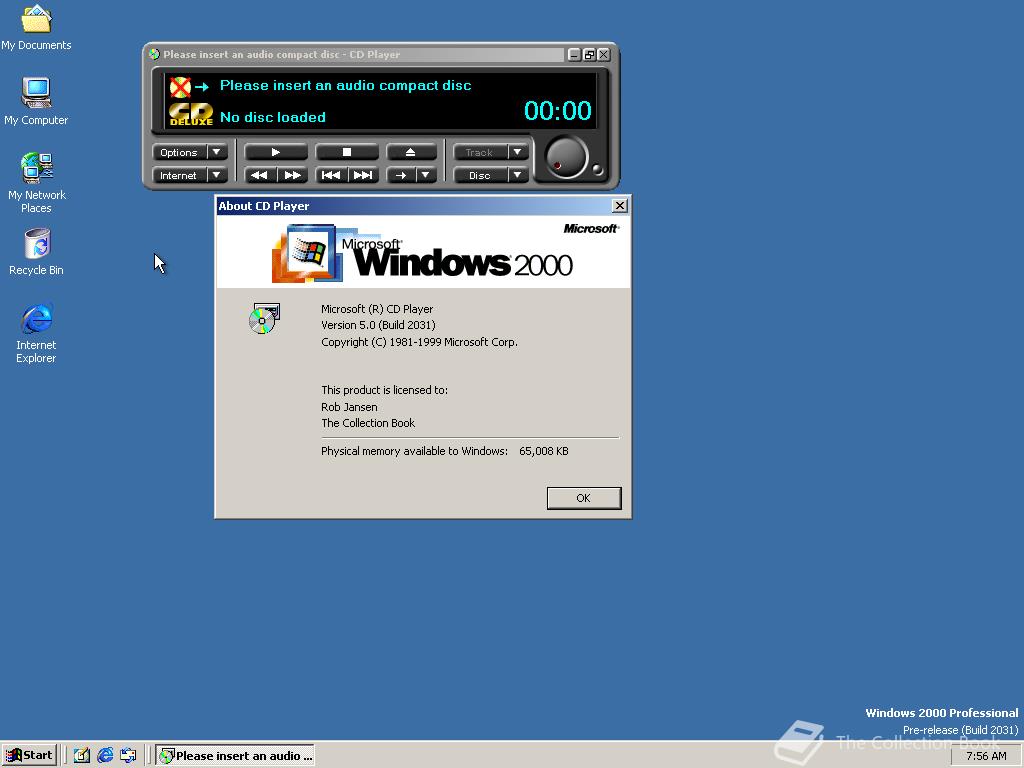Click the CD Player title bar icon
The image size is (1024, 768).
tap(154, 54)
